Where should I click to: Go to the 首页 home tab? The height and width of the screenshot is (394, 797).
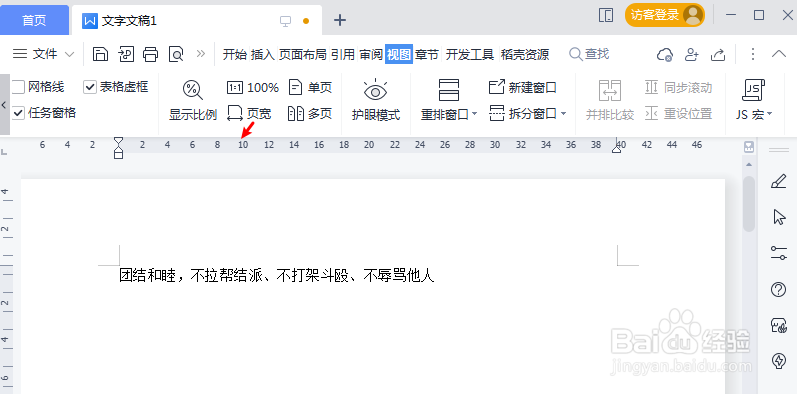(35, 20)
